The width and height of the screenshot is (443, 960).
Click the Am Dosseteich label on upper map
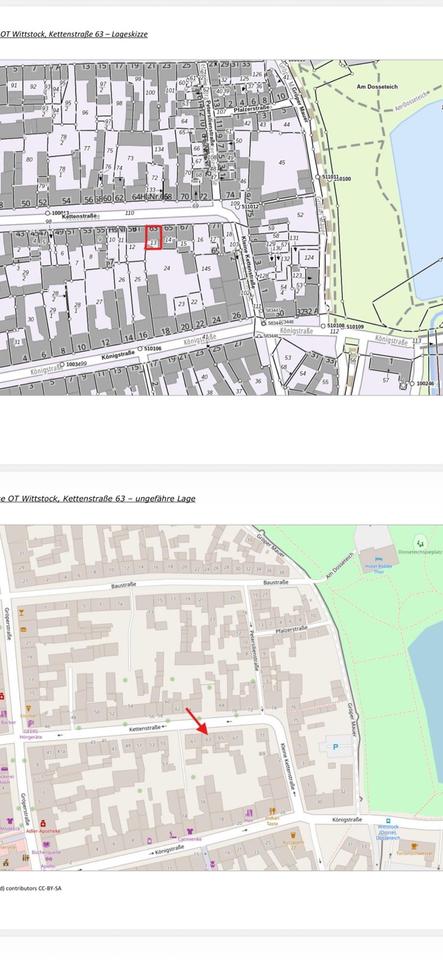tap(372, 87)
